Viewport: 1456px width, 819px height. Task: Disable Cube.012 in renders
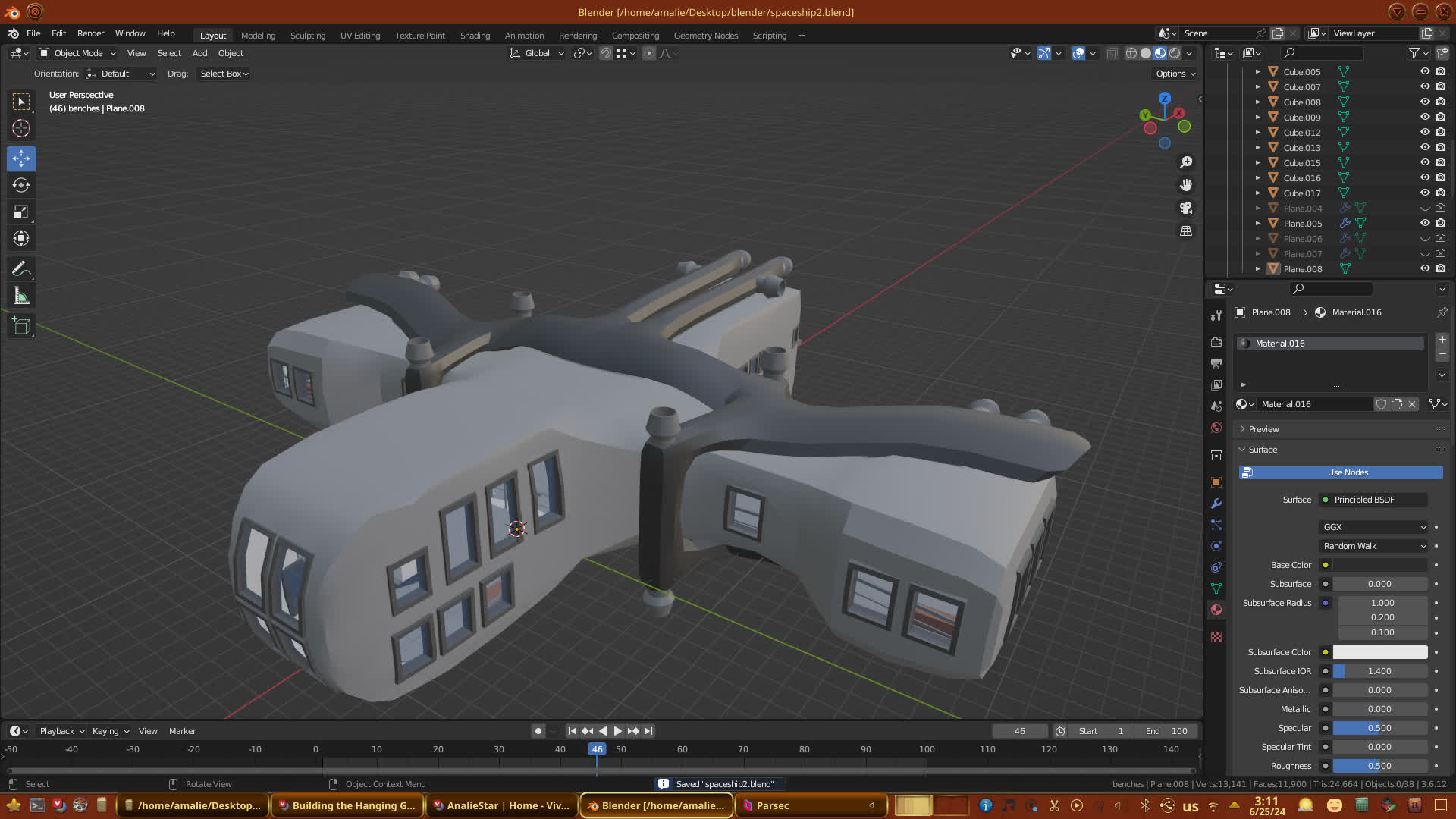[x=1441, y=132]
